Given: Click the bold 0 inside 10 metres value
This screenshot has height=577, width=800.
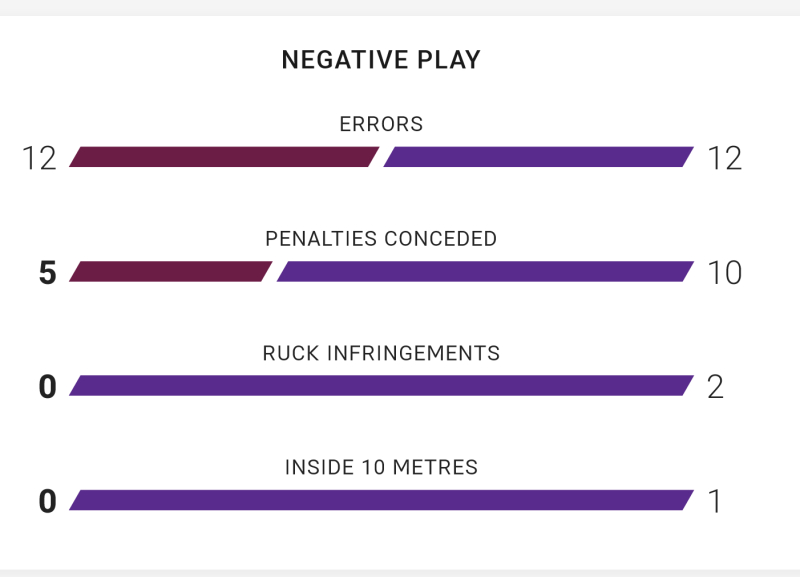Looking at the screenshot, I should click(x=47, y=501).
